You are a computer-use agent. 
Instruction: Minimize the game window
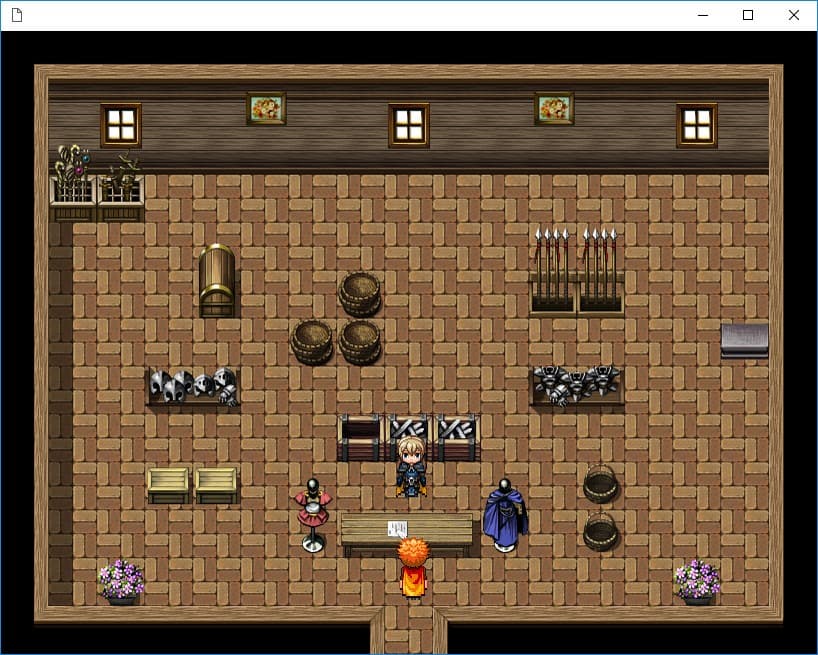click(x=703, y=15)
